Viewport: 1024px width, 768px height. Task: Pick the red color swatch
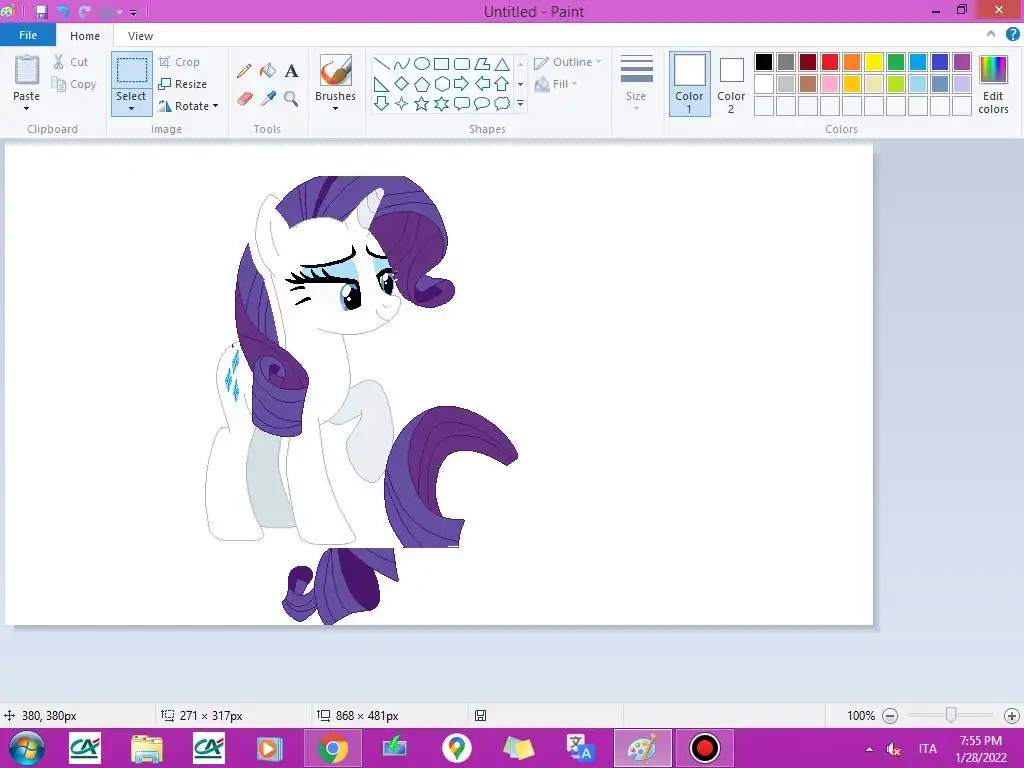click(x=829, y=62)
